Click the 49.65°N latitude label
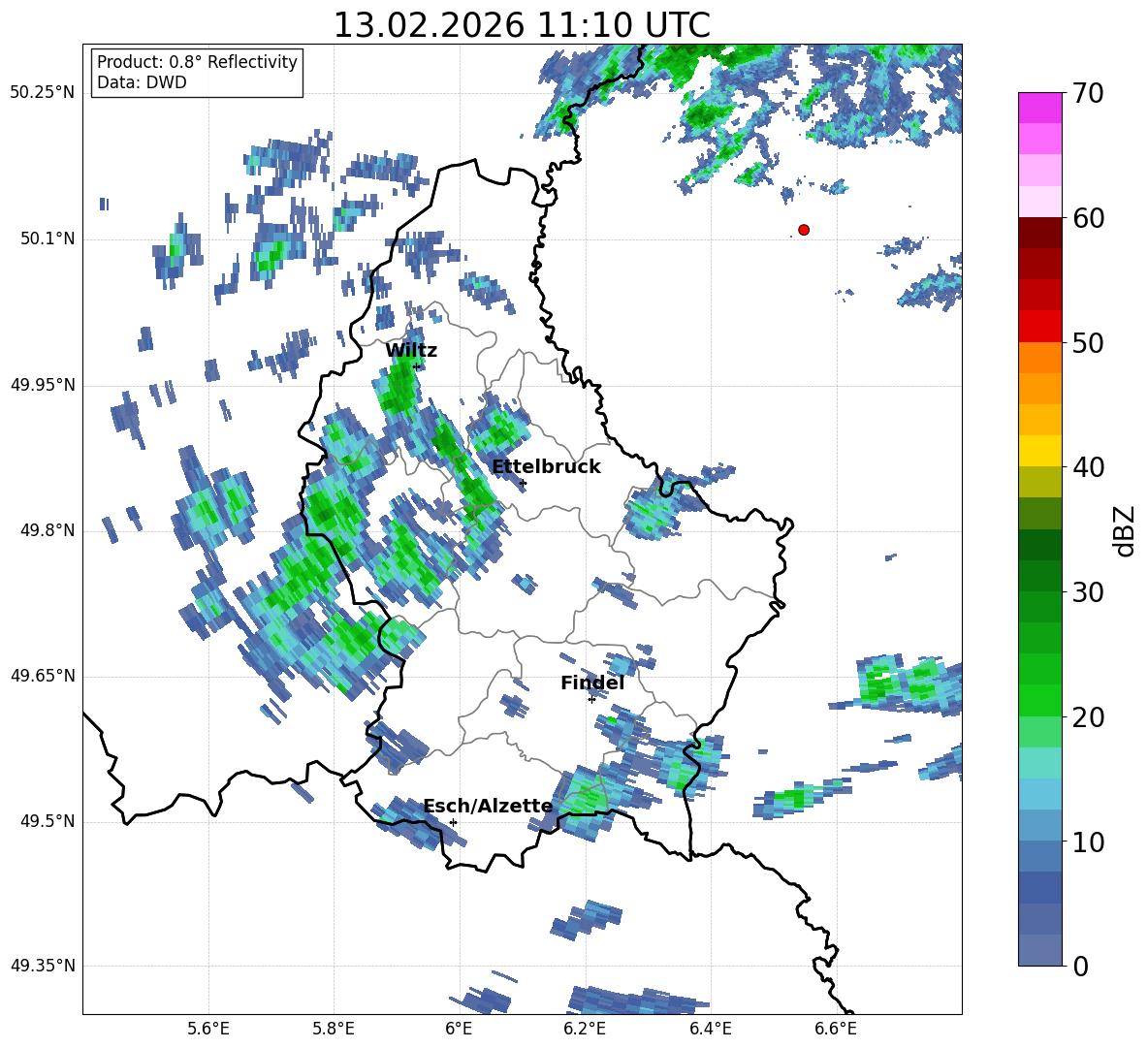 [x=43, y=676]
